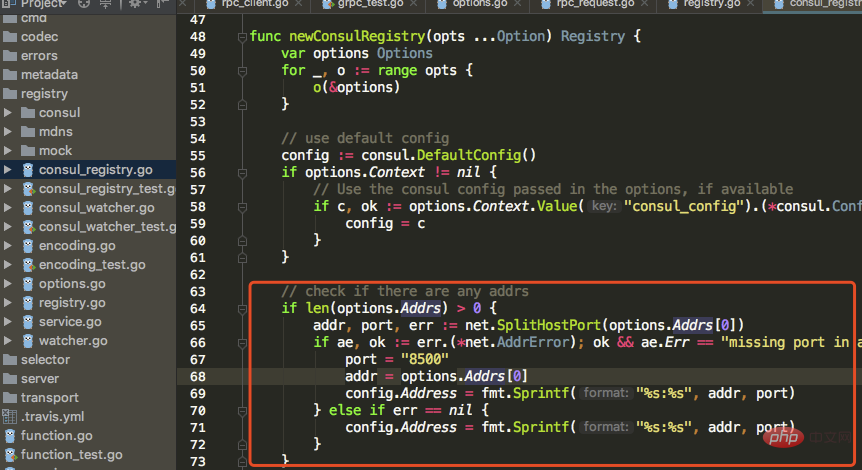This screenshot has height=470, width=862.
Task: Click the mock subfolder icon
Action: [28, 151]
